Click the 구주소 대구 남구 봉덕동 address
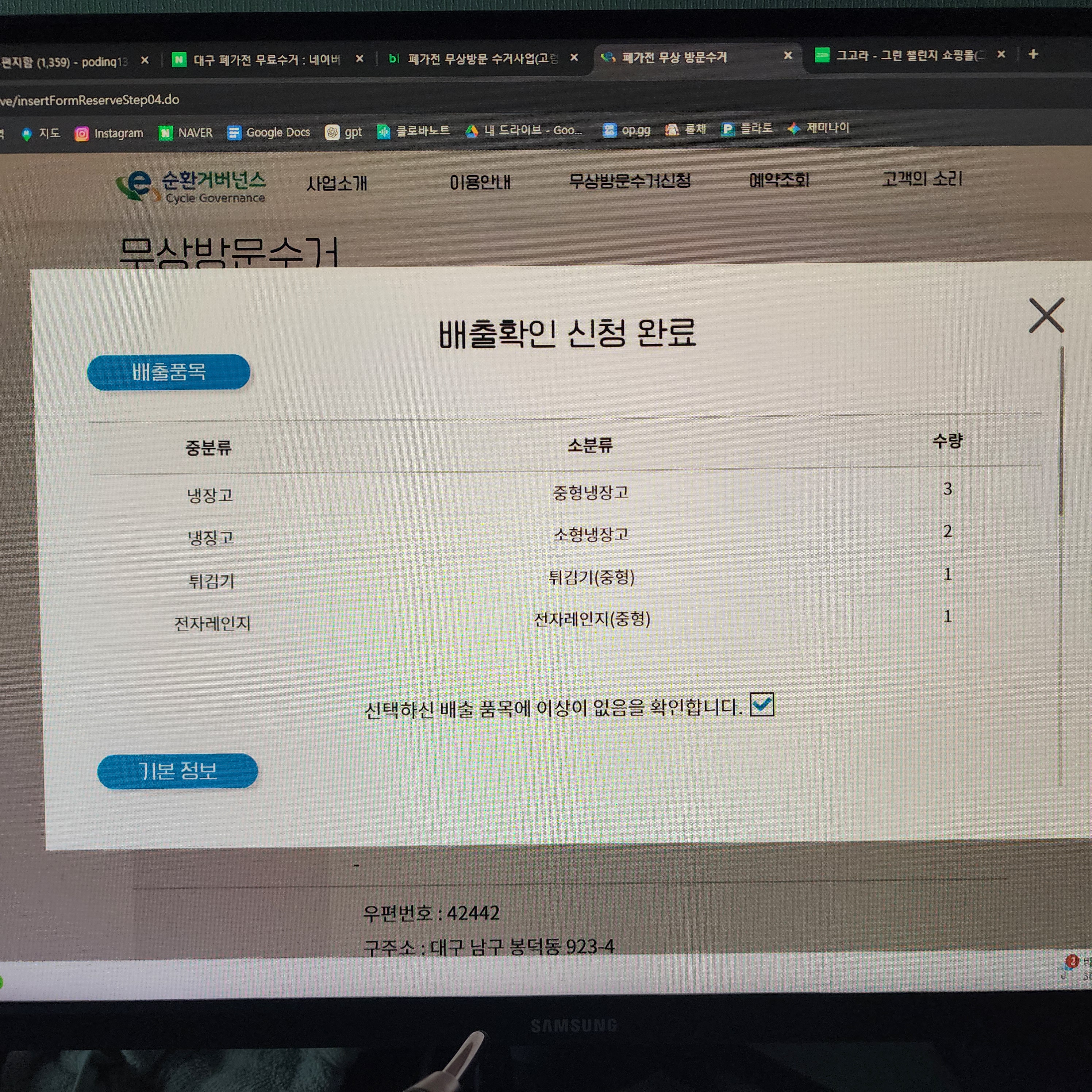This screenshot has height=1092, width=1092. pos(488,946)
